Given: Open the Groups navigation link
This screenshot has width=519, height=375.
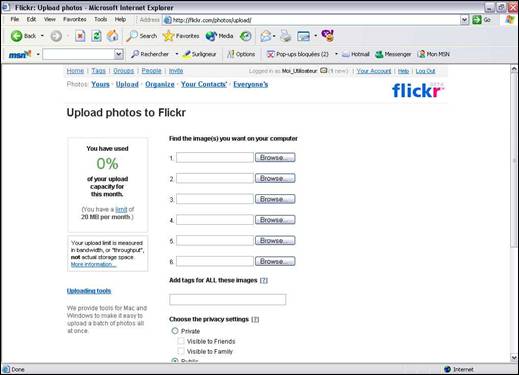Looking at the screenshot, I should click(x=123, y=71).
